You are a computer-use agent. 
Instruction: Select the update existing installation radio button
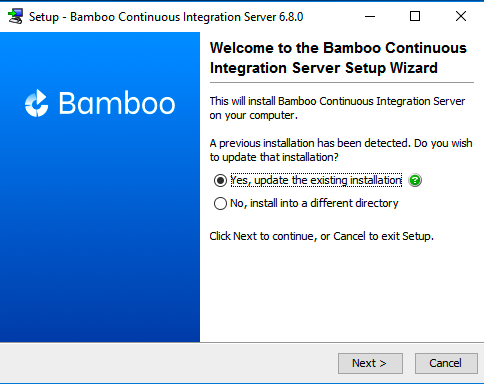pyautogui.click(x=220, y=180)
